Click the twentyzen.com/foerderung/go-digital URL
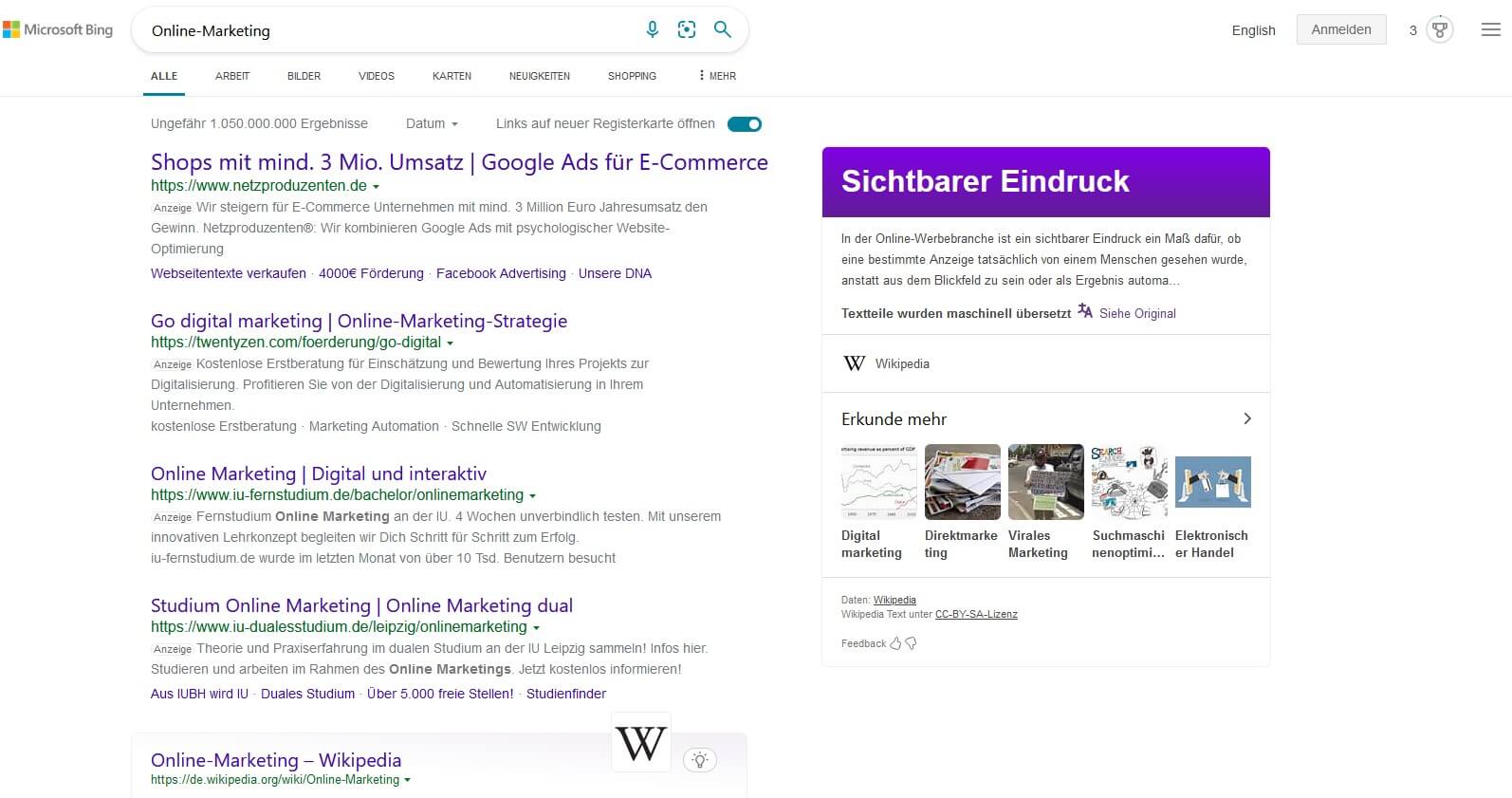The image size is (1512, 798). pyautogui.click(x=296, y=343)
